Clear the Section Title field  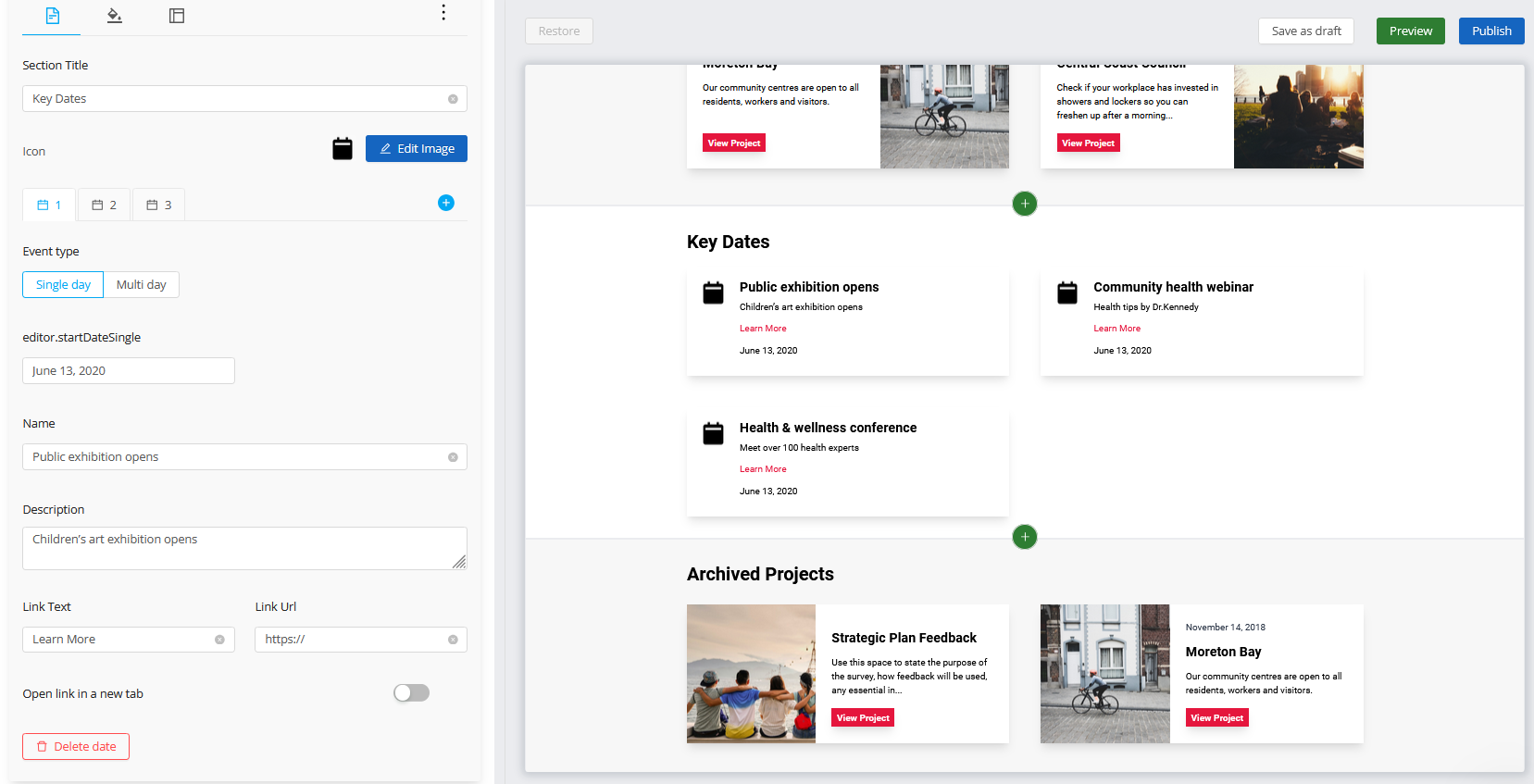453,99
